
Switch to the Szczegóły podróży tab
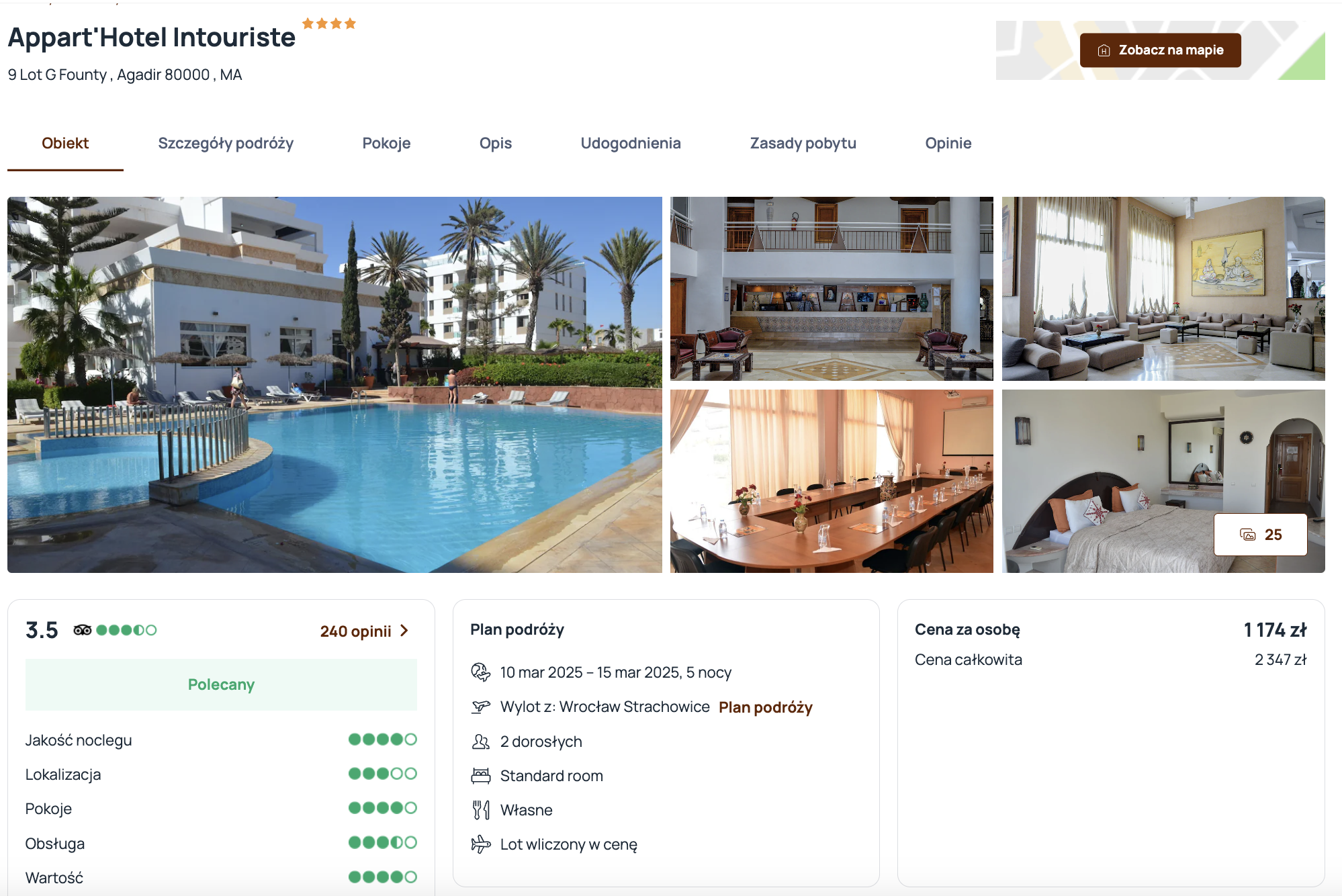pyautogui.click(x=226, y=143)
